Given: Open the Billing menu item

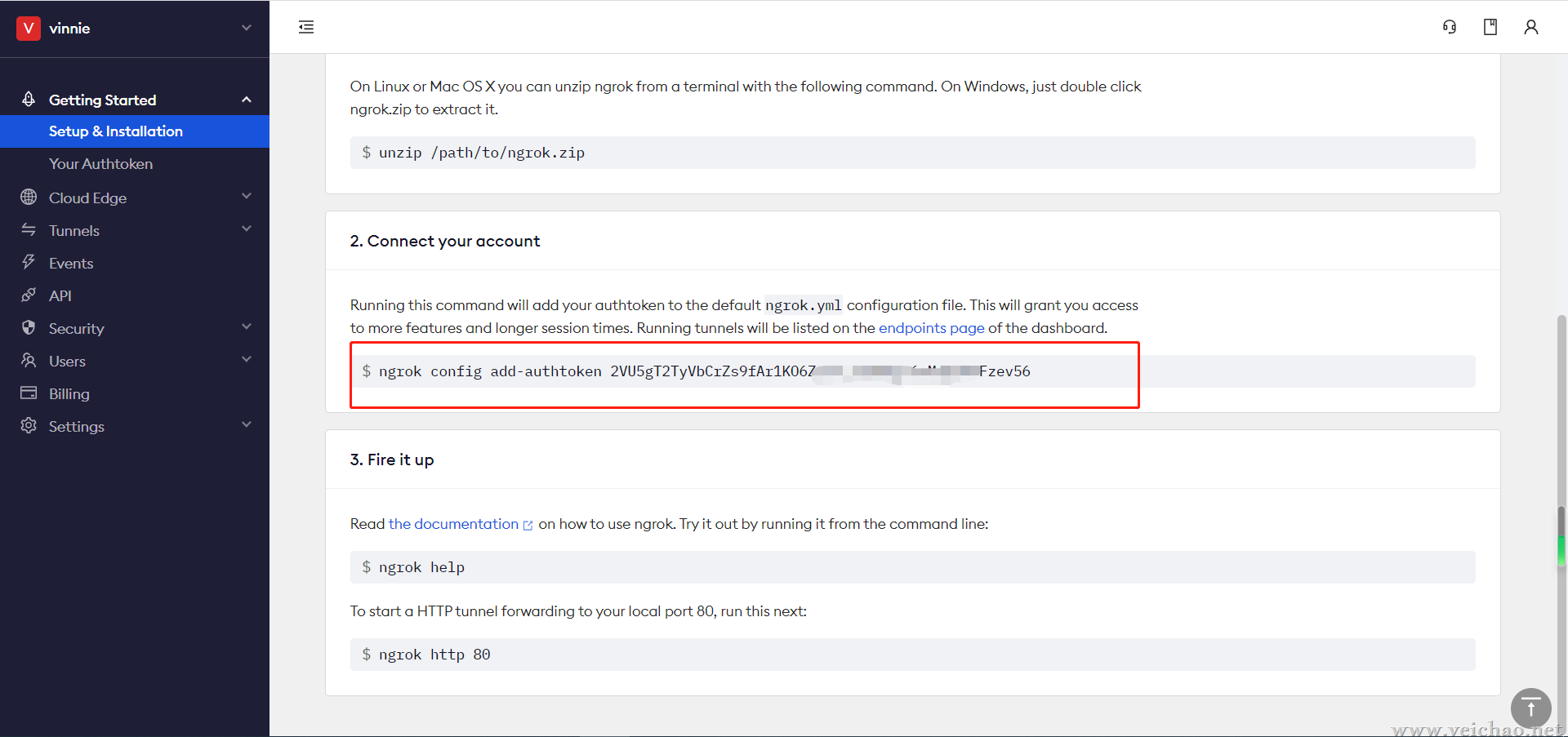Looking at the screenshot, I should (69, 394).
